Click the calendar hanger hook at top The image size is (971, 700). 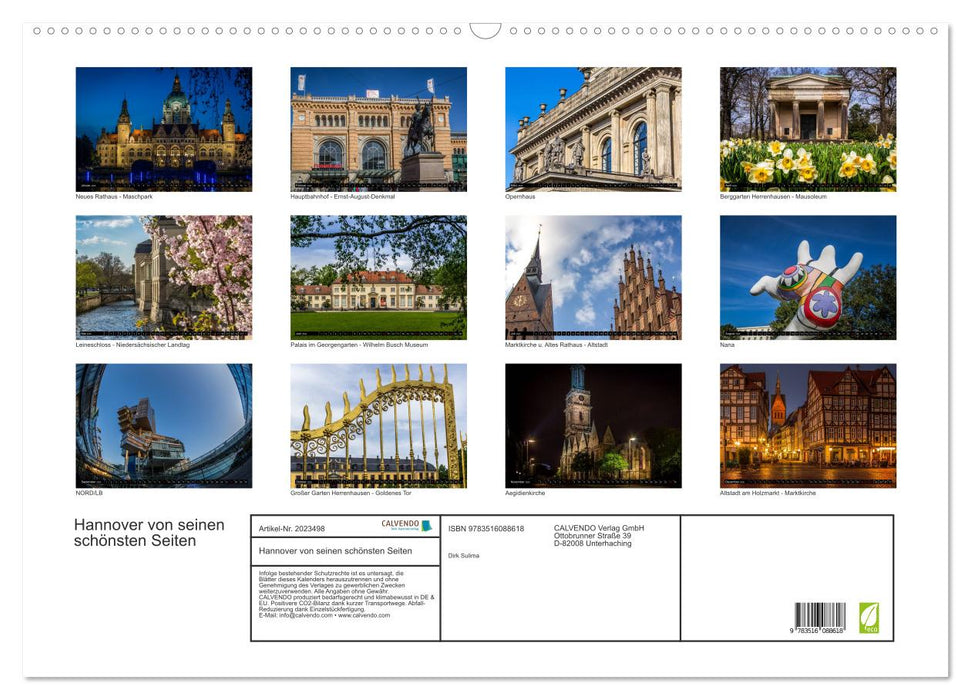485,31
